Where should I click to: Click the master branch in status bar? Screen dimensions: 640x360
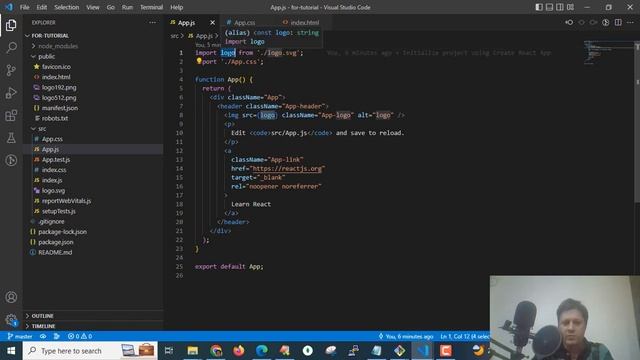20,336
